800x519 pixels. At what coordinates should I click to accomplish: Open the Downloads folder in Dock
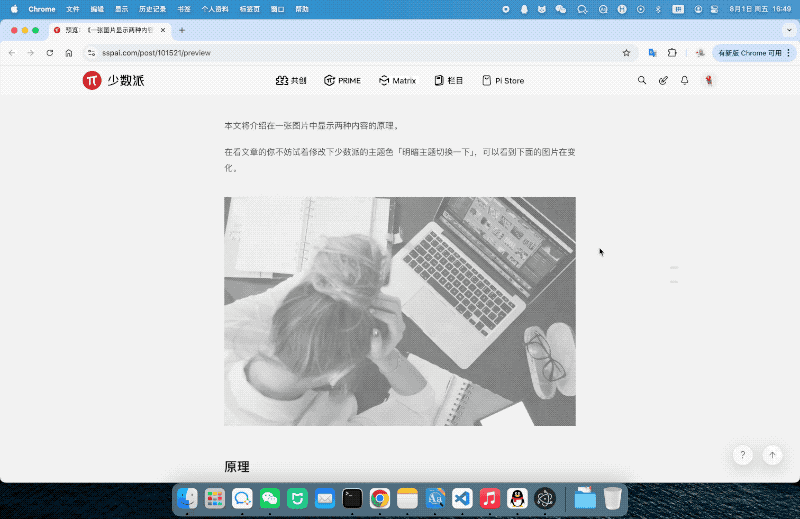[585, 498]
